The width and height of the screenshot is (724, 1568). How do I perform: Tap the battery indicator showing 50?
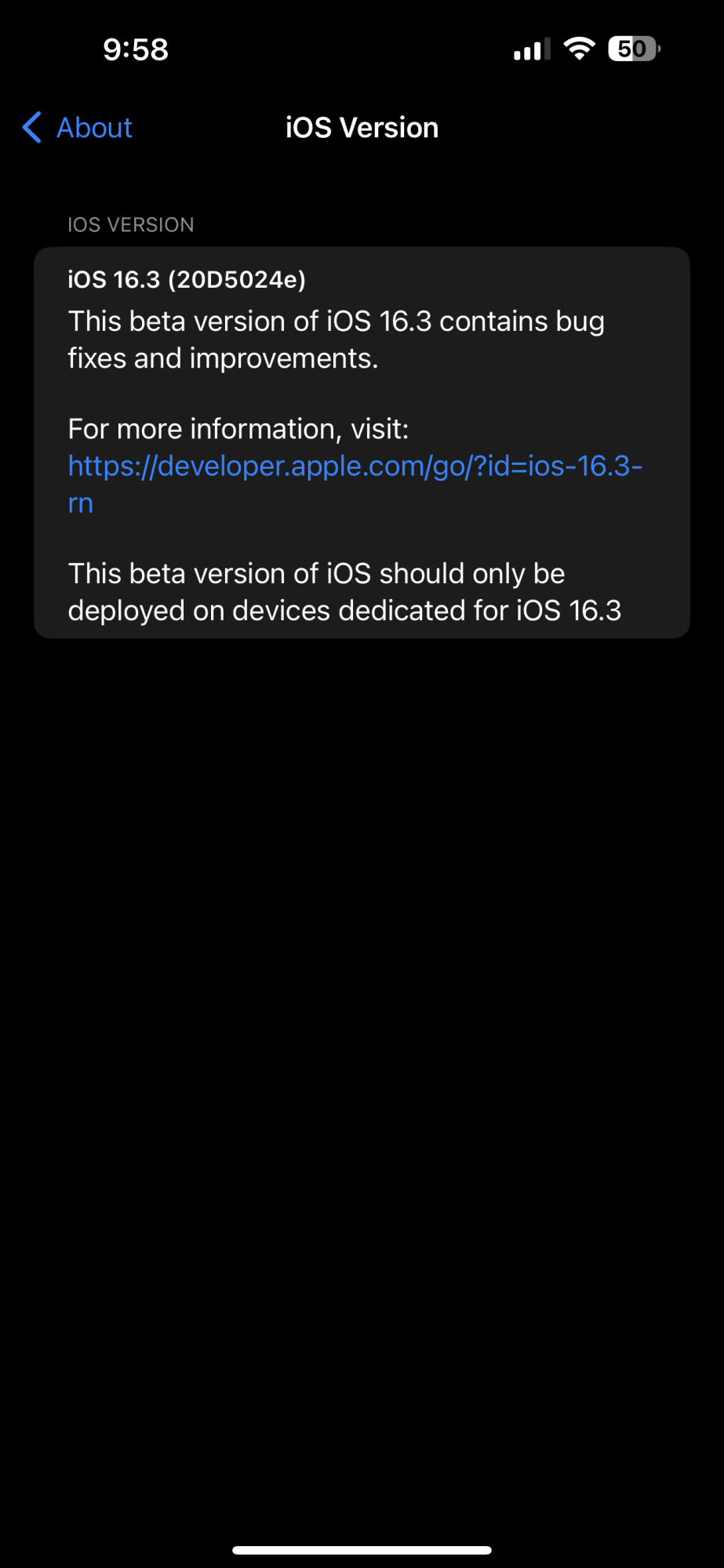[634, 49]
